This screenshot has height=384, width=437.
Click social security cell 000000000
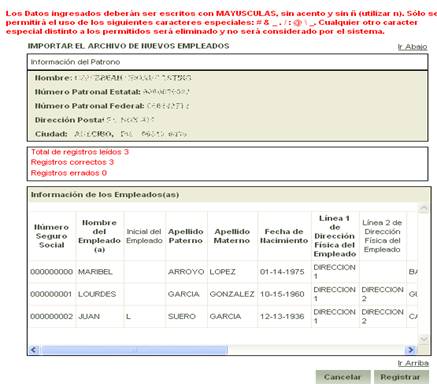click(x=51, y=272)
